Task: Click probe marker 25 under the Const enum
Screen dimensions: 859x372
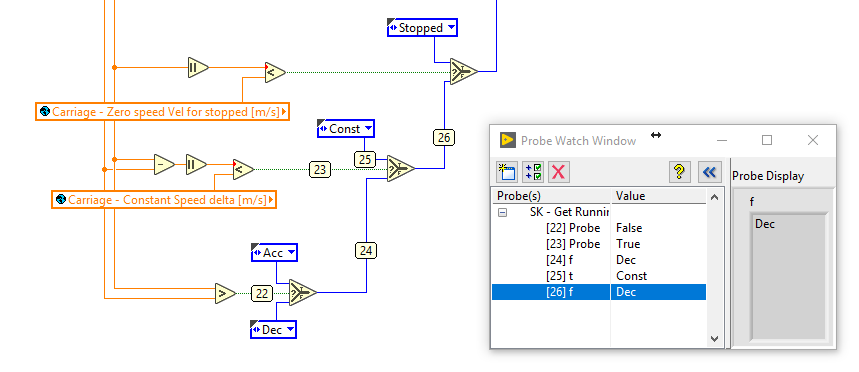Action: [x=365, y=159]
